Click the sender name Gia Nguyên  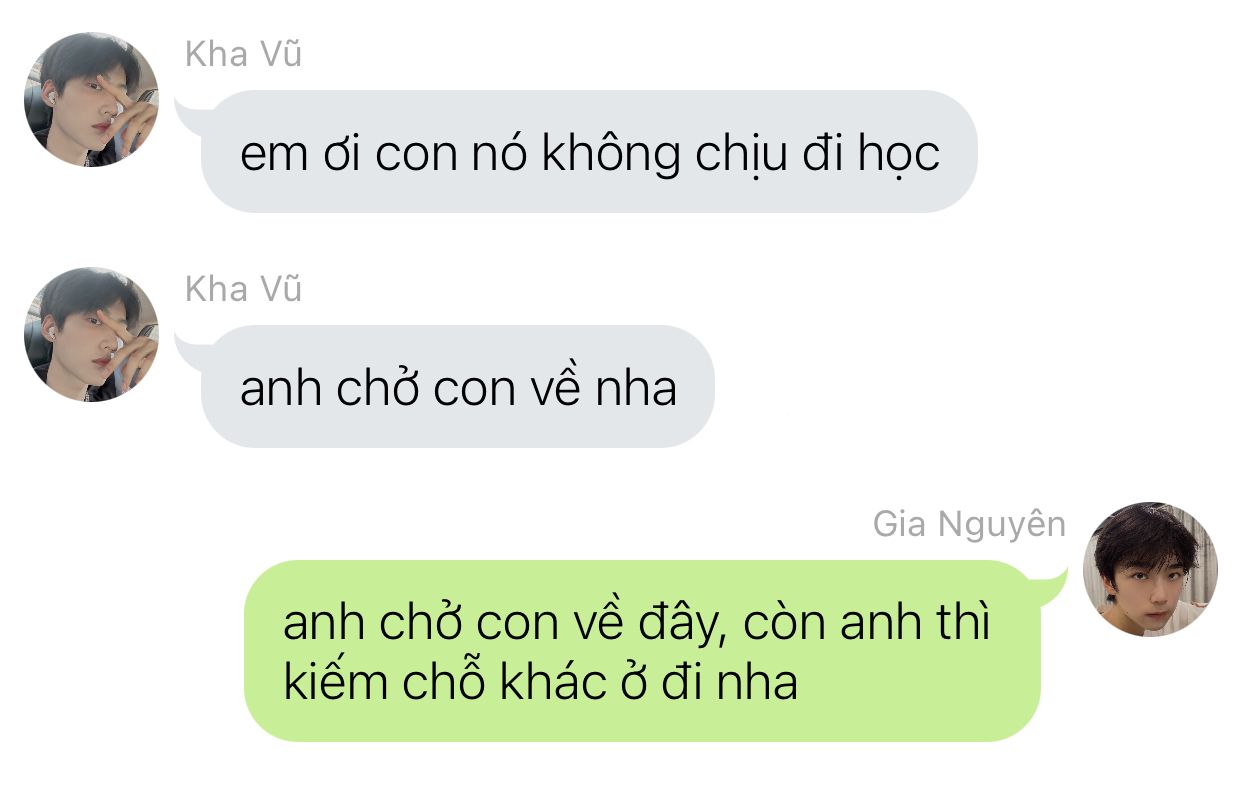(x=969, y=524)
